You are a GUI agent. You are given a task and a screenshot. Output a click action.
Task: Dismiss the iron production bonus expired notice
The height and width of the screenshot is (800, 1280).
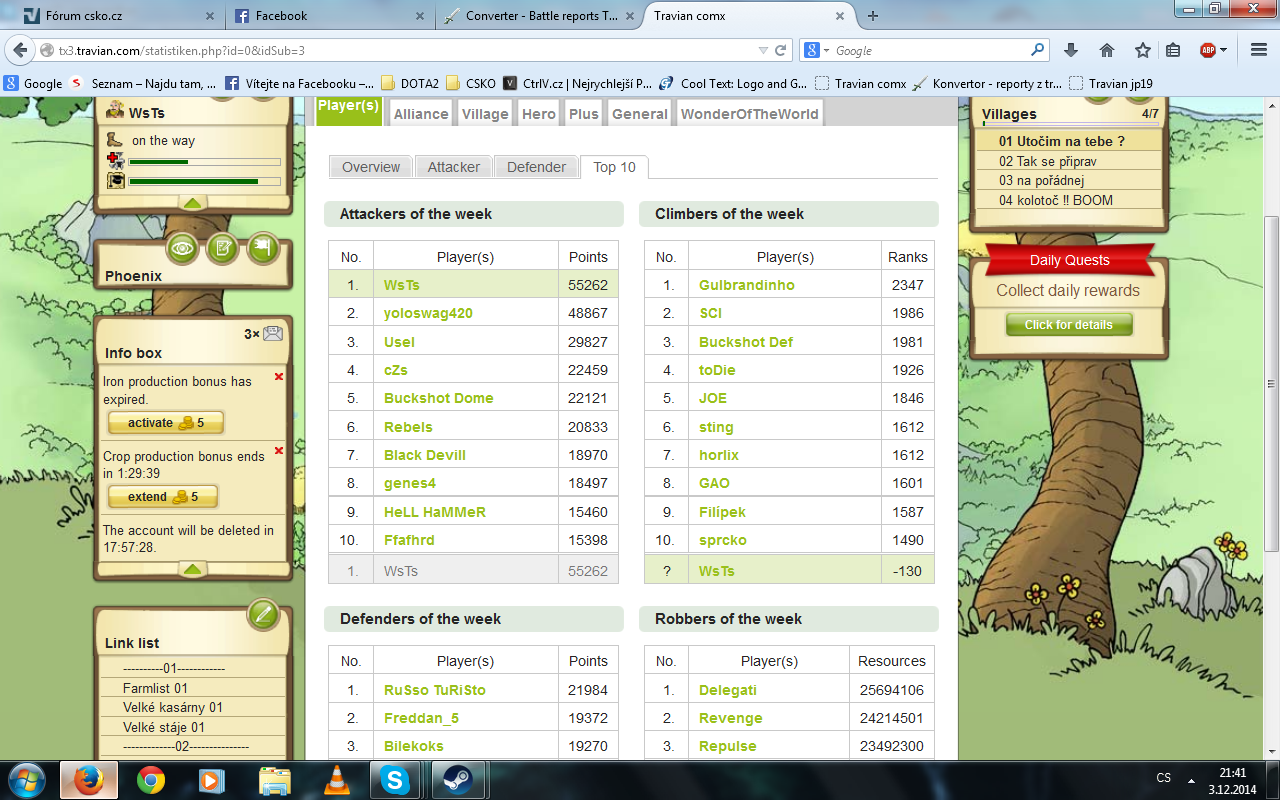point(279,377)
